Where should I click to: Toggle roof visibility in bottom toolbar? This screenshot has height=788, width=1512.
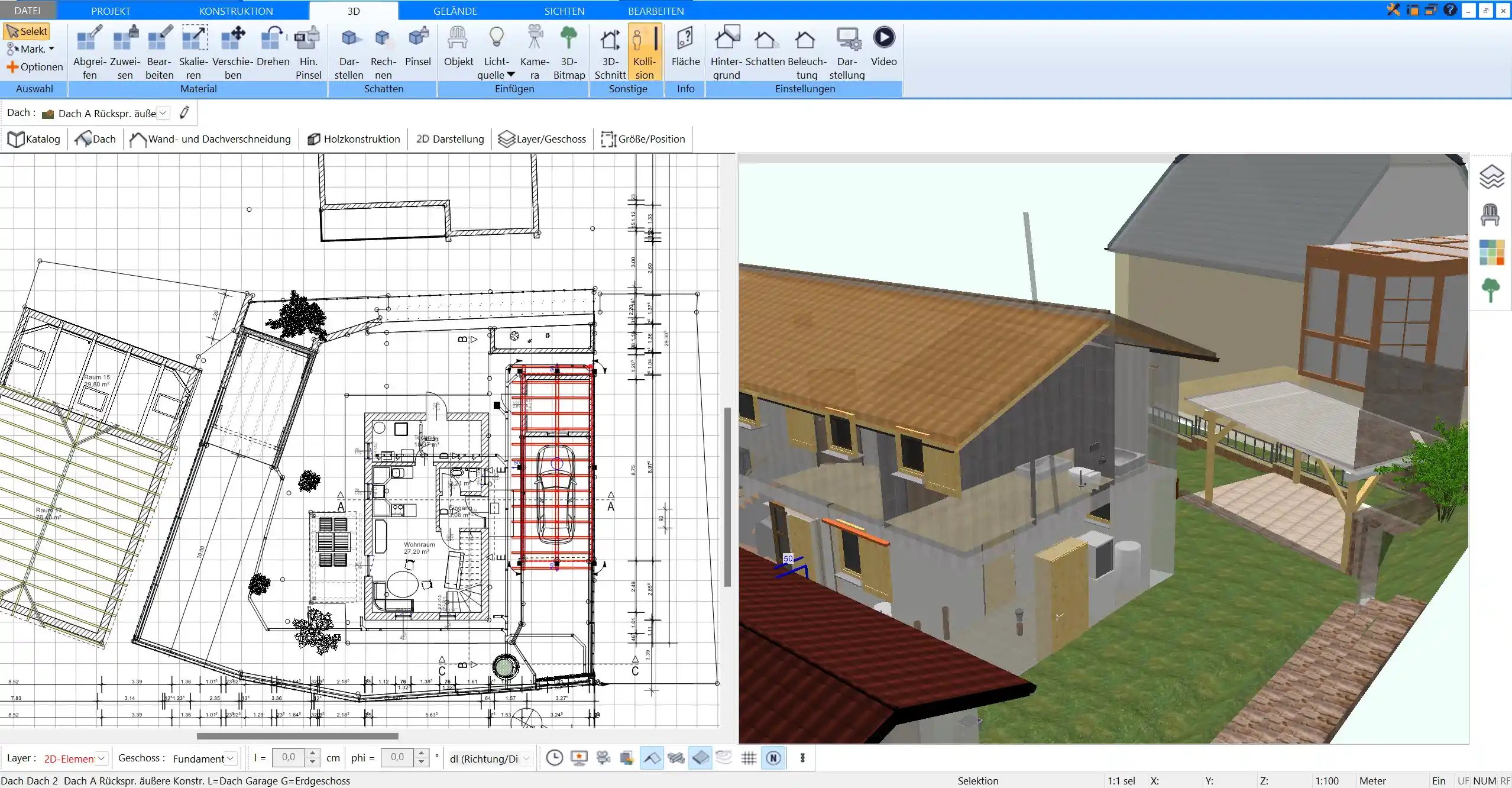pos(652,758)
